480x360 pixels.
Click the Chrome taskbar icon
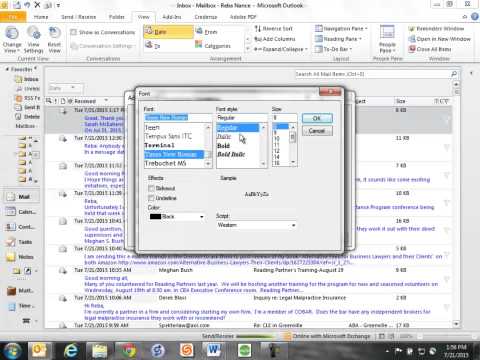coord(128,351)
